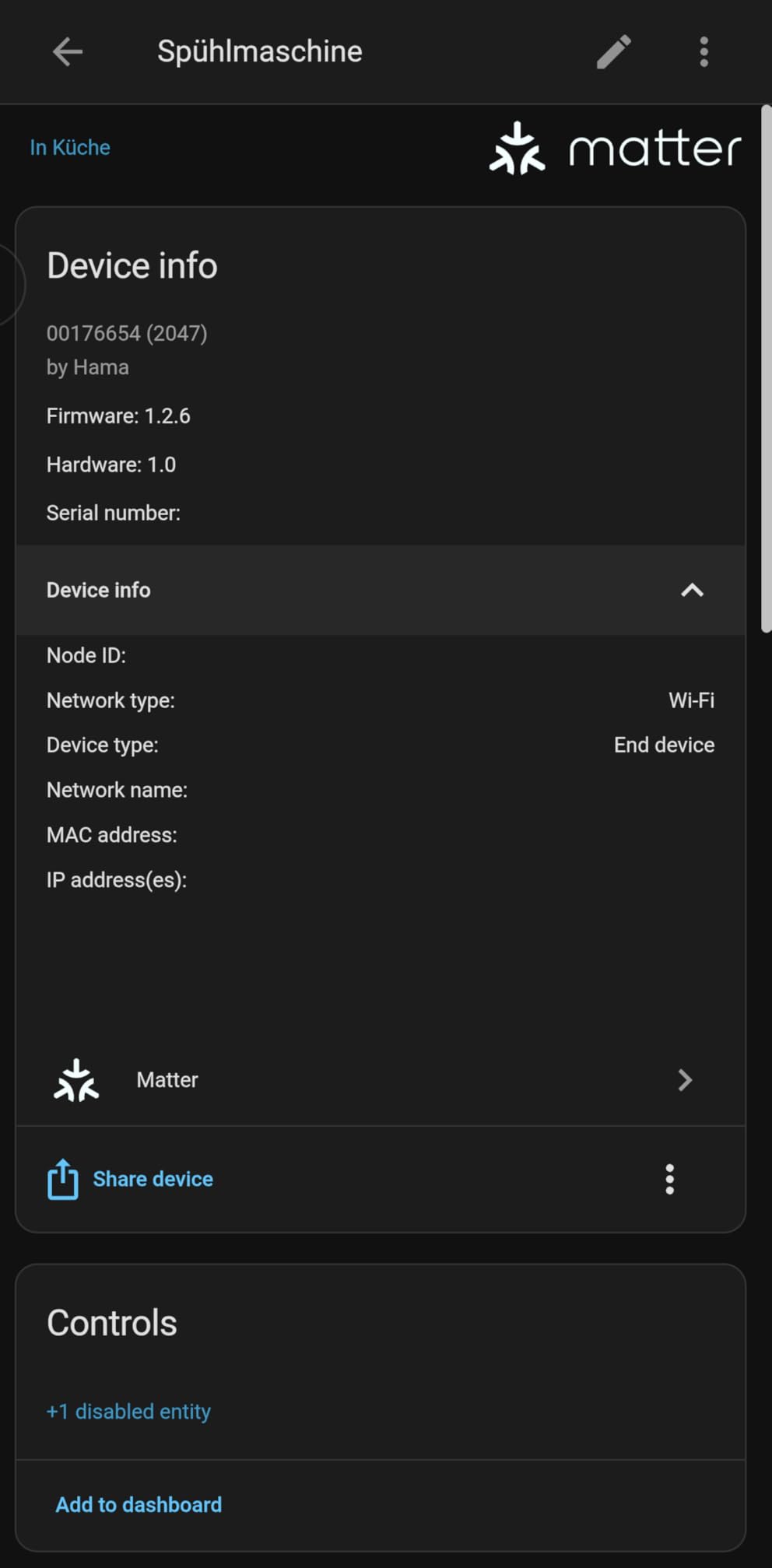Open the Matter integration row
Screen dimensions: 772x1568
[381, 1080]
